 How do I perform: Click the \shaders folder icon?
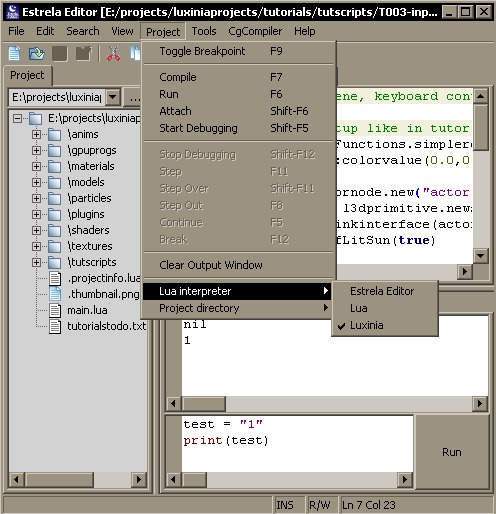(54, 230)
